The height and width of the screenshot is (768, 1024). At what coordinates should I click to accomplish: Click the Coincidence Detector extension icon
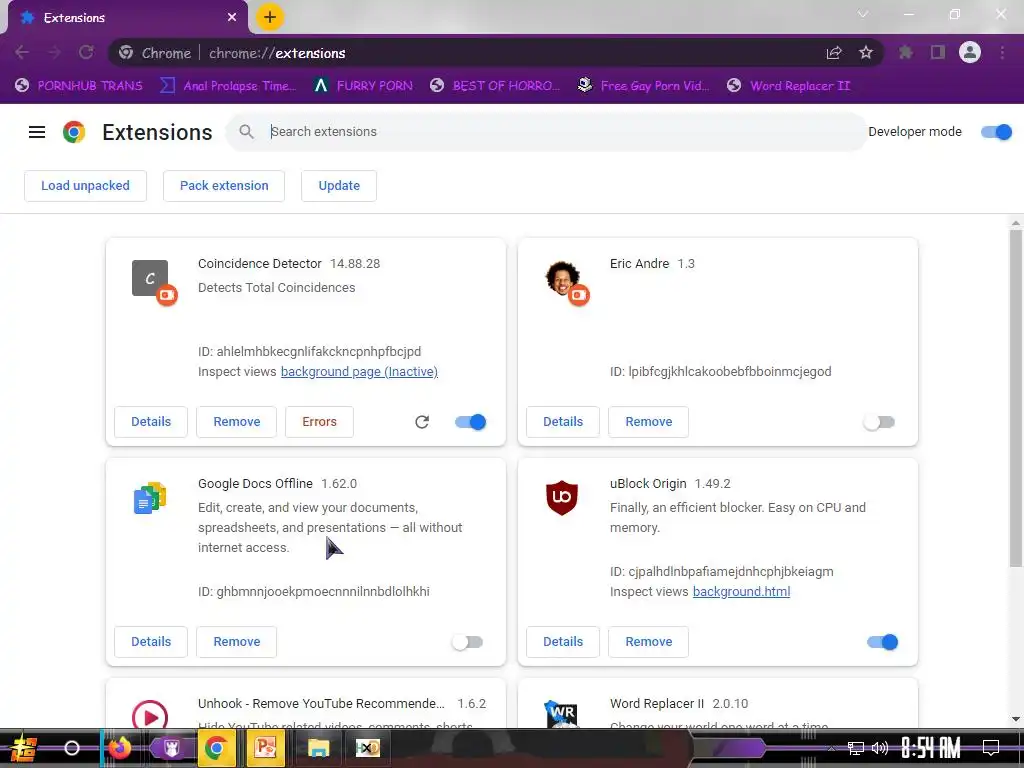[x=151, y=280]
